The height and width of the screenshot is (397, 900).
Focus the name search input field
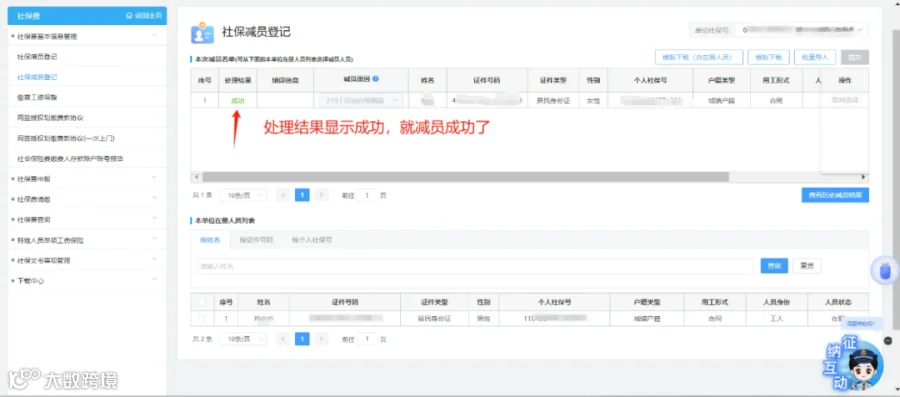475,266
